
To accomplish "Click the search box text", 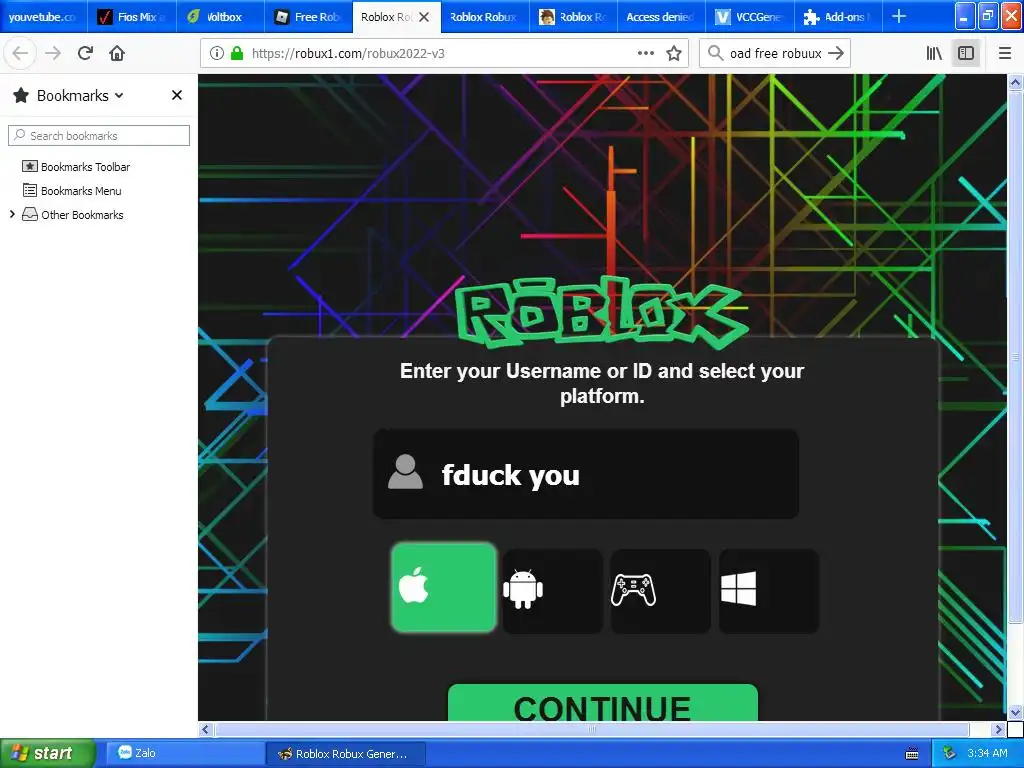I will point(775,54).
